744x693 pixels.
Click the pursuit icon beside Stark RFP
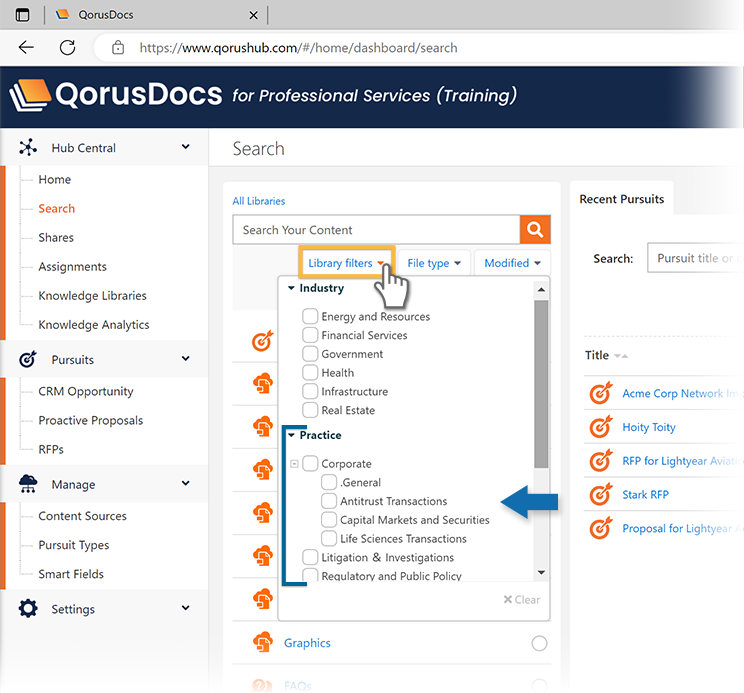tap(601, 494)
